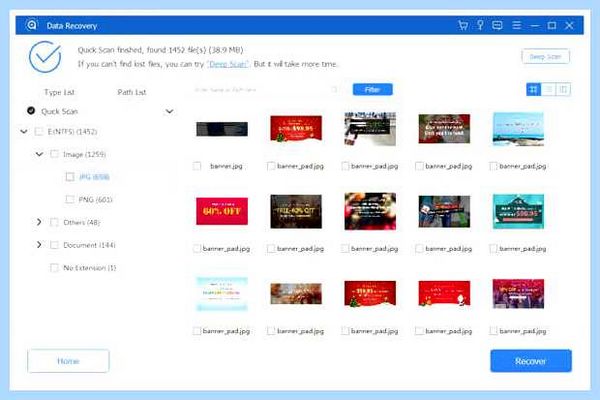The image size is (600, 400).
Task: Select the JPG tree entry label
Action: (94, 177)
